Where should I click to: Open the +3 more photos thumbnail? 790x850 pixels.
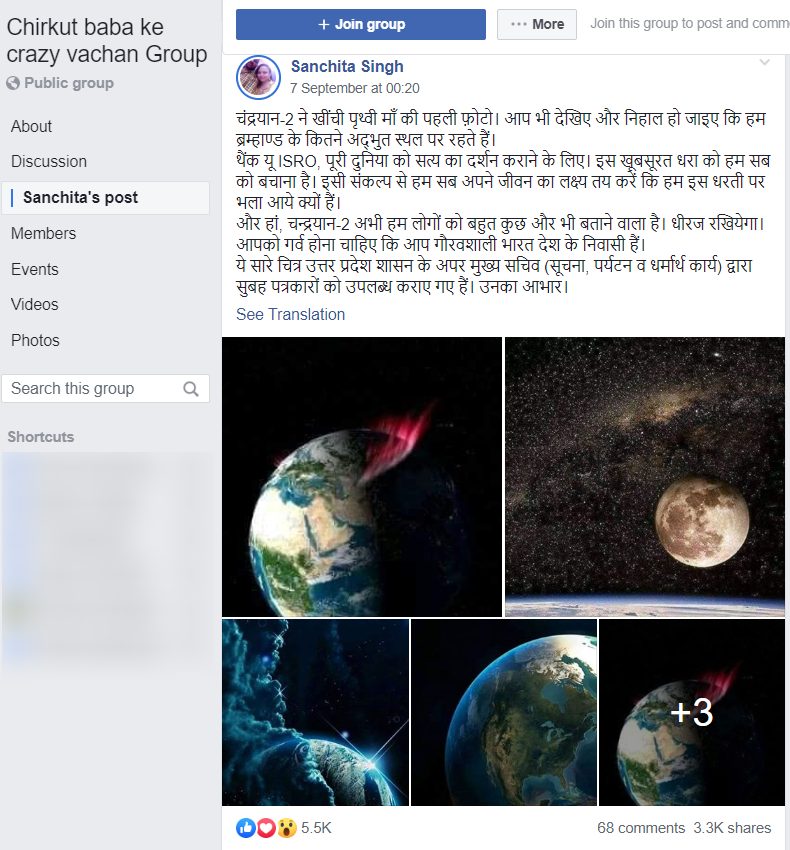692,712
